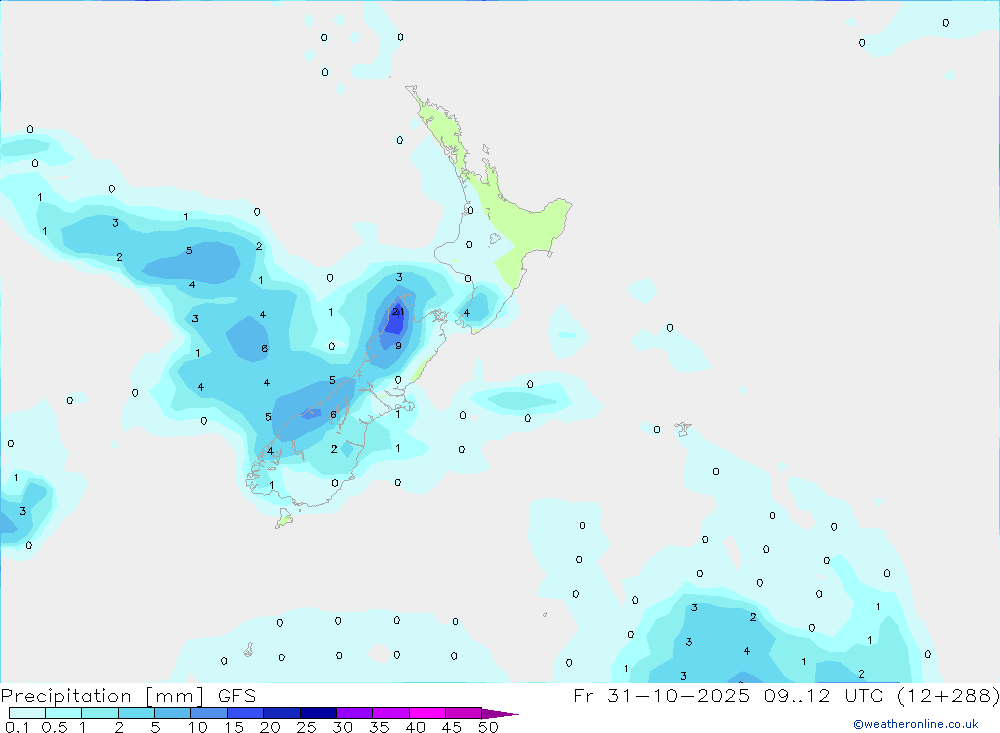Select the 5–10 mm blue legend swatch
The width and height of the screenshot is (1000, 733).
[173, 713]
